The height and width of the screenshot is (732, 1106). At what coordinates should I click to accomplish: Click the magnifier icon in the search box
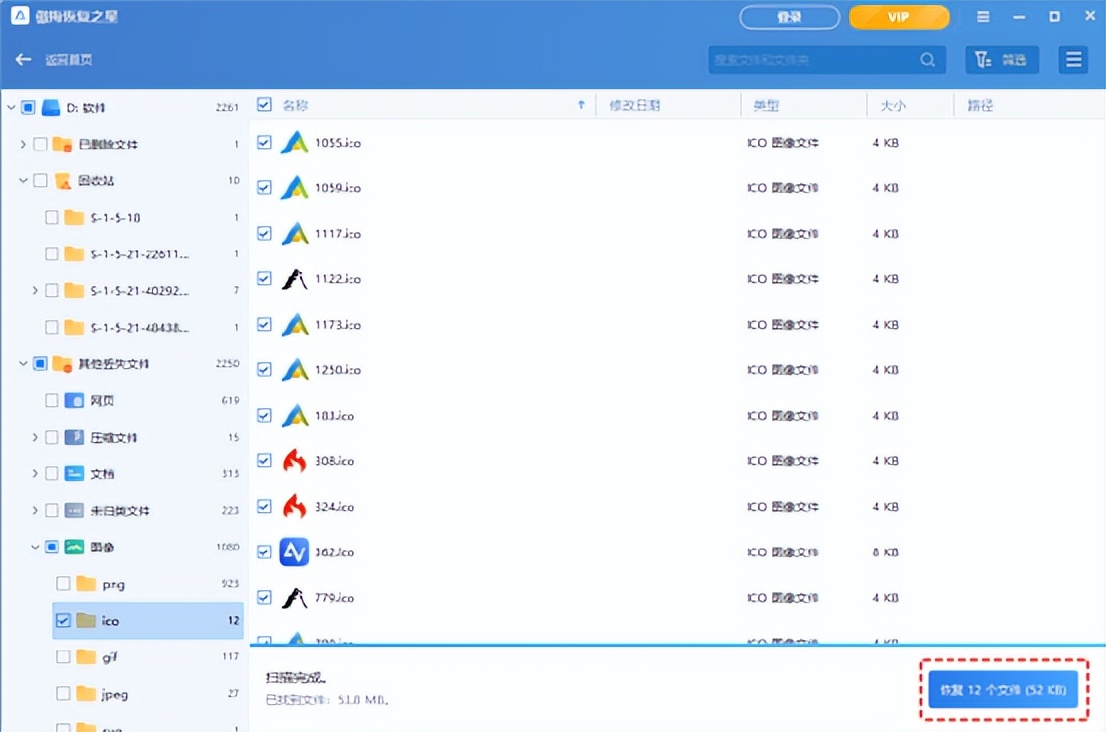928,60
